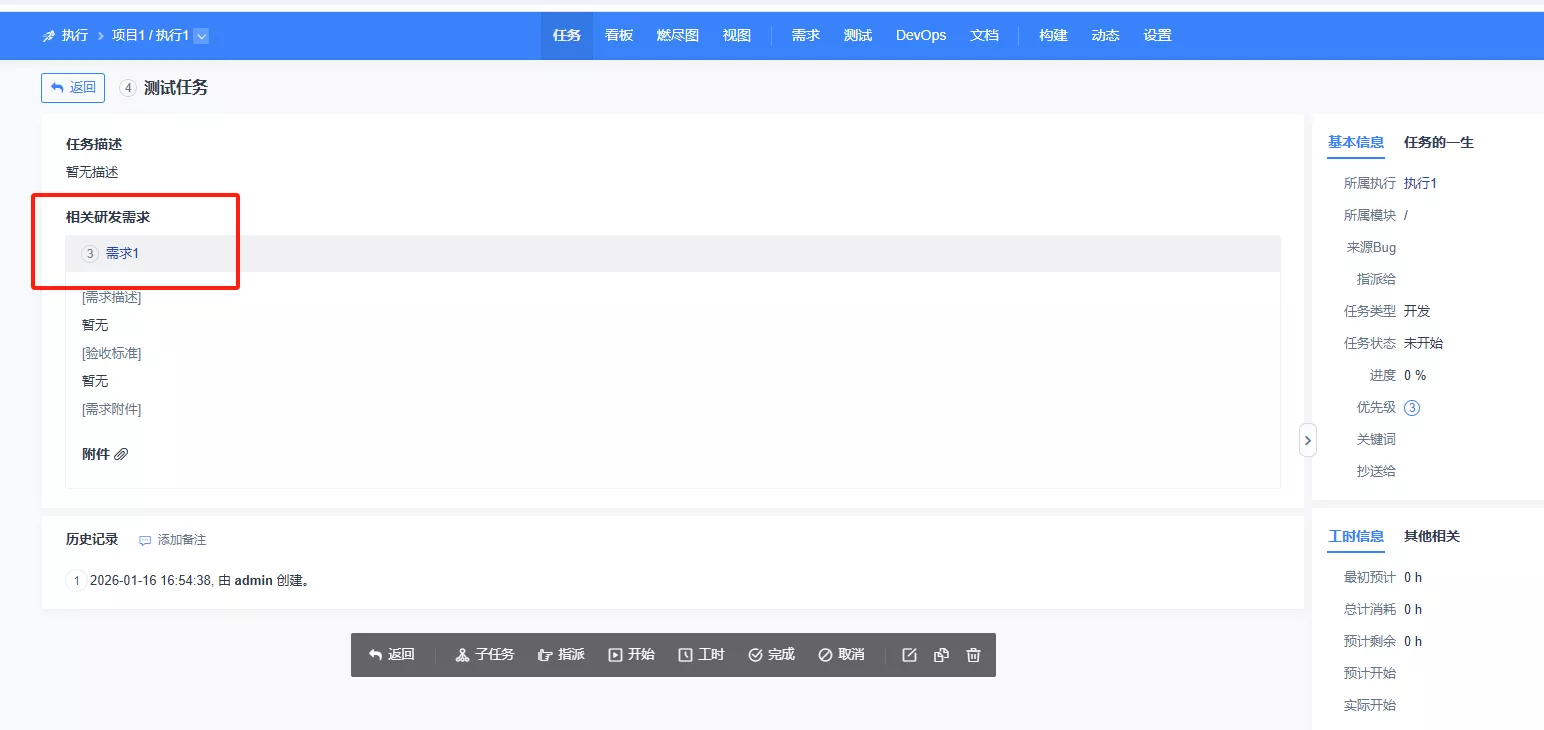Switch to the 其他相关 tab
1544x730 pixels.
pyautogui.click(x=1432, y=536)
